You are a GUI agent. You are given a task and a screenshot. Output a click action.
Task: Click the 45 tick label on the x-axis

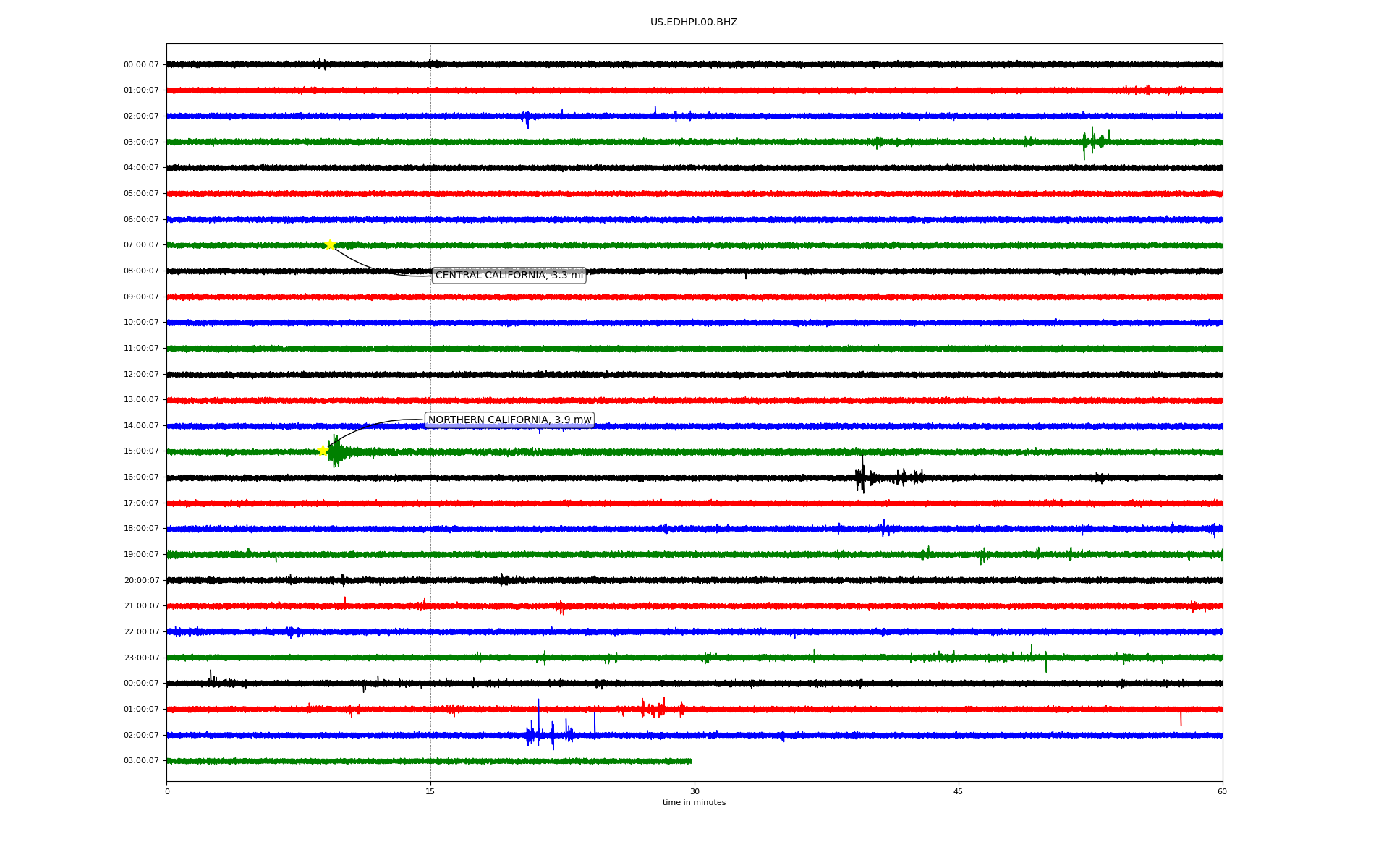click(958, 791)
